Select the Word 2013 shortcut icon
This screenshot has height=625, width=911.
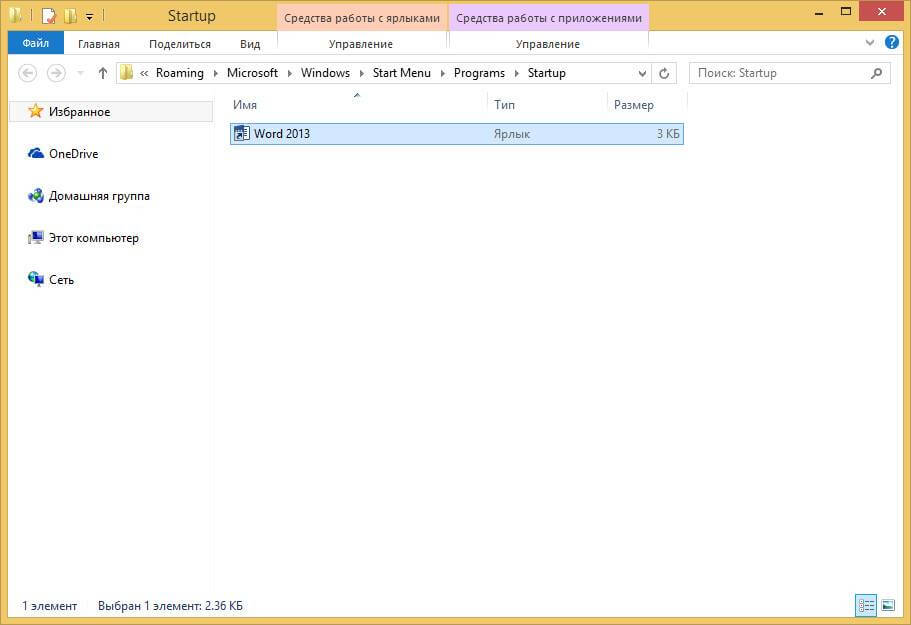point(241,134)
